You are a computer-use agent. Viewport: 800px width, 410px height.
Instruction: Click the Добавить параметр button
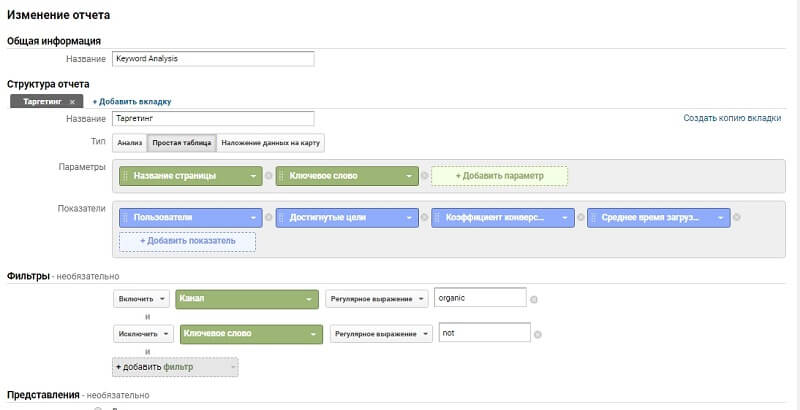(499, 176)
